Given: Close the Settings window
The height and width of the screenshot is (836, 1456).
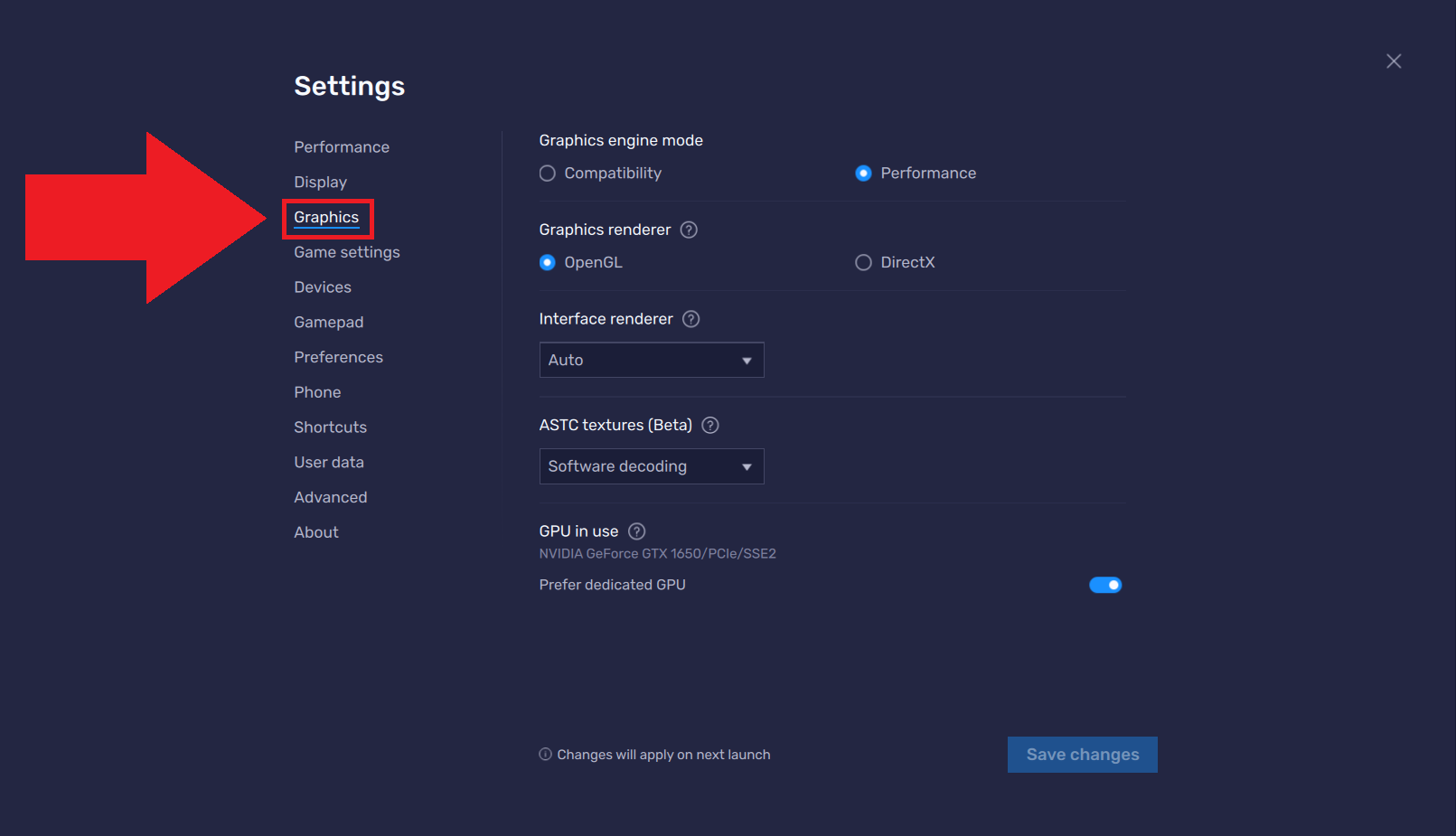Looking at the screenshot, I should (1394, 61).
